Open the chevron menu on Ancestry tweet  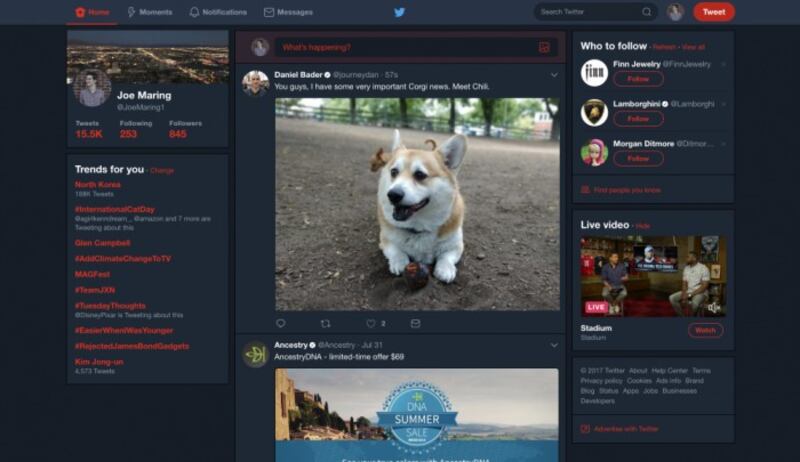[x=554, y=345]
